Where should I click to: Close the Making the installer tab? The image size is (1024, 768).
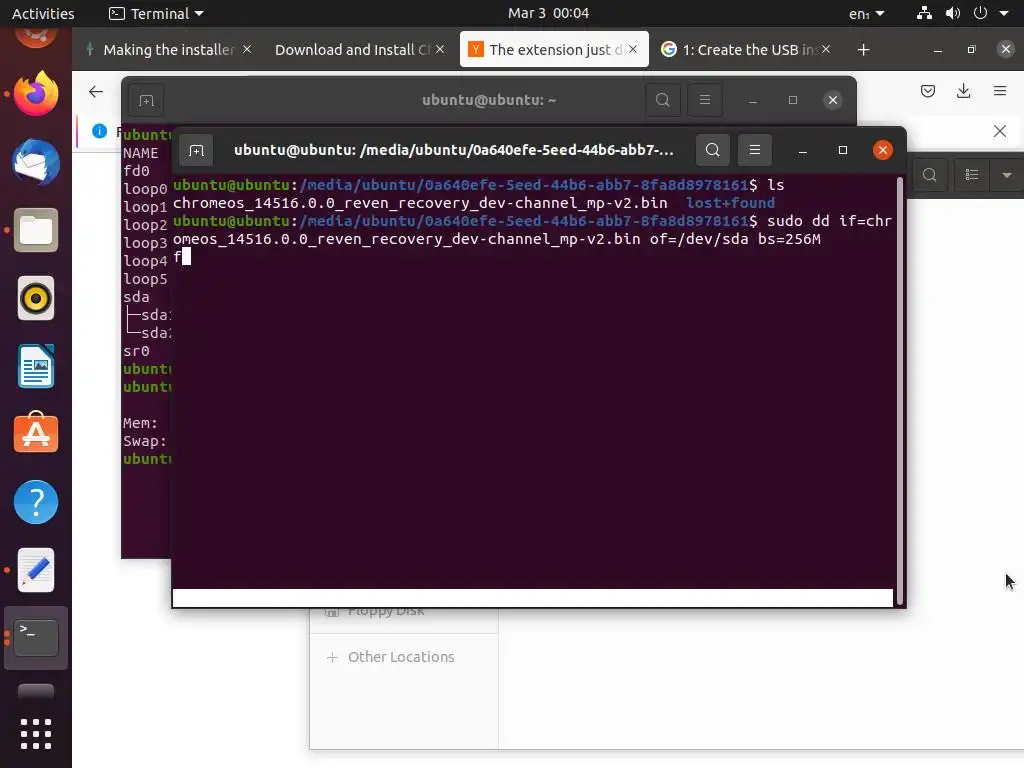pyautogui.click(x=247, y=50)
